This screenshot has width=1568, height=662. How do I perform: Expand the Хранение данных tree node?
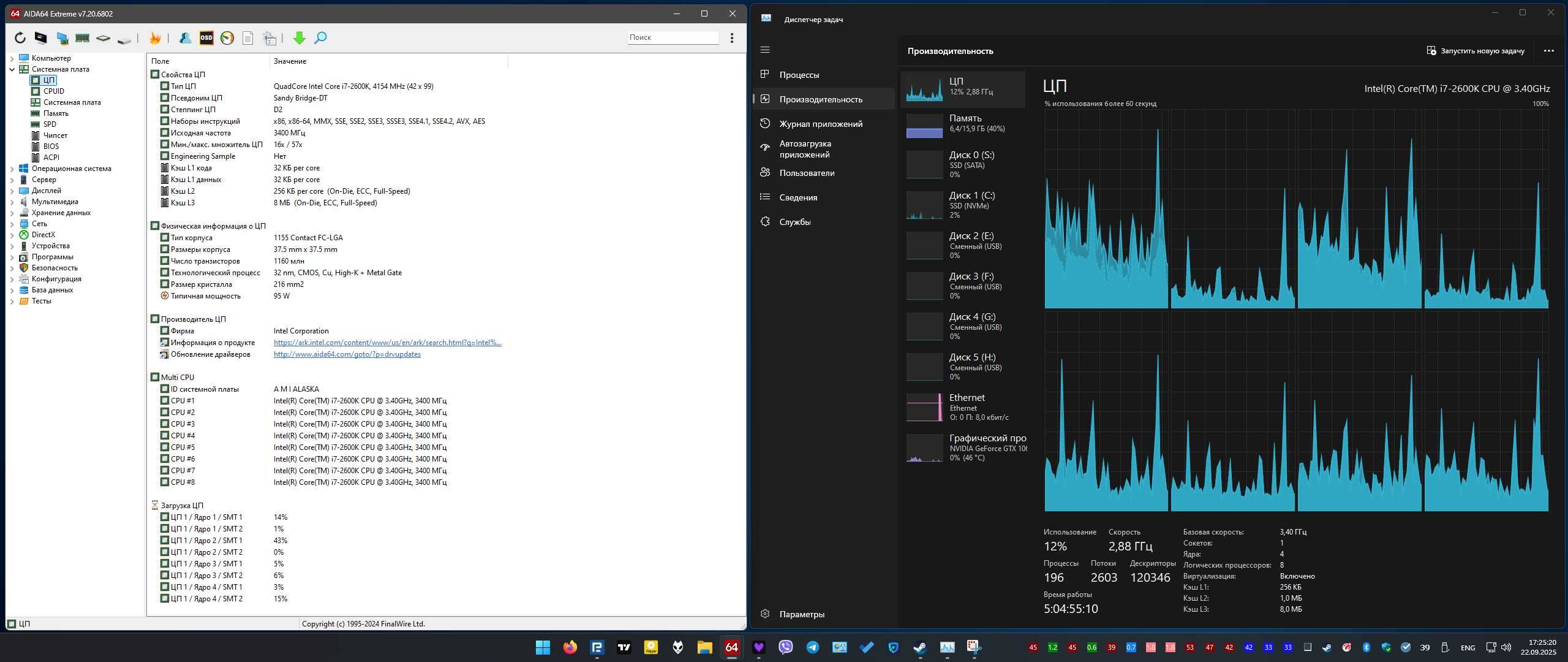[x=12, y=213]
